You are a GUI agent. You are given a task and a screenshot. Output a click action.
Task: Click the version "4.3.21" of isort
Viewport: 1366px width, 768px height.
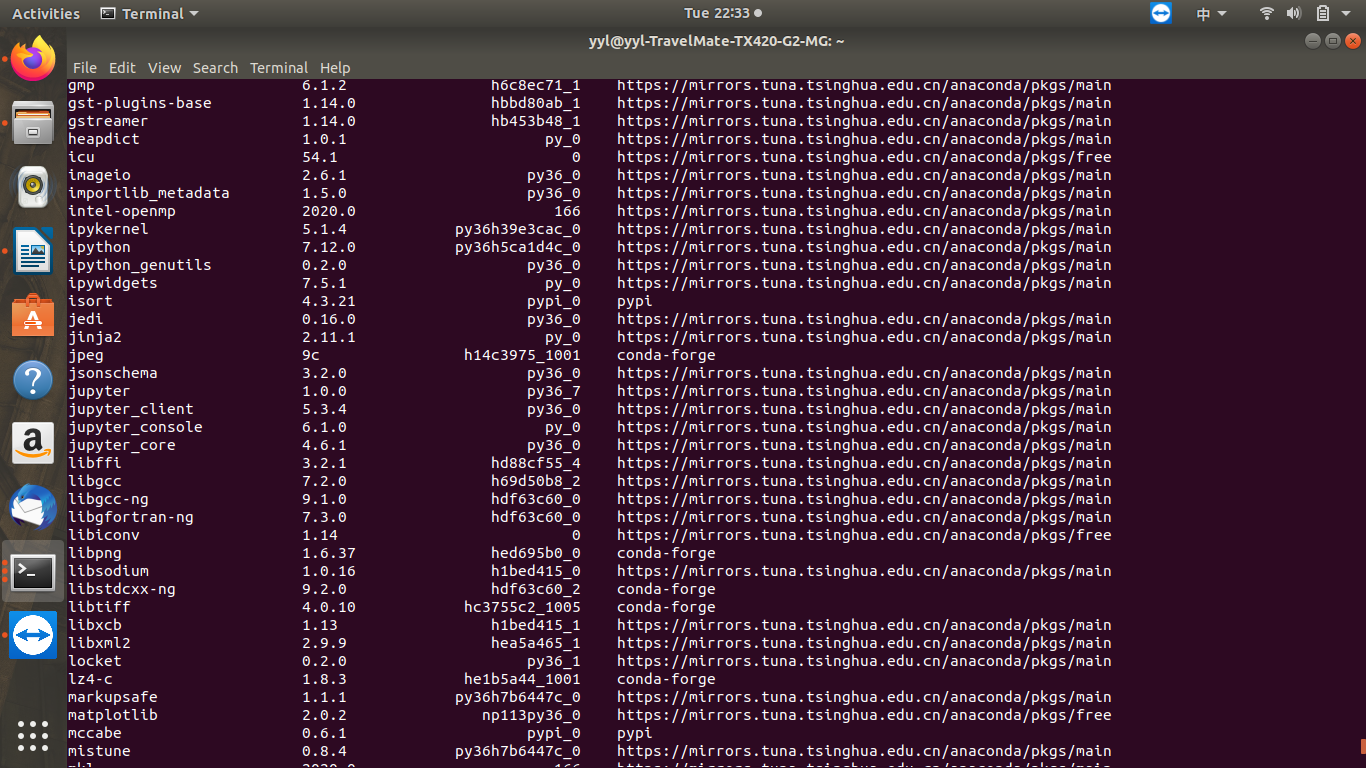[329, 301]
